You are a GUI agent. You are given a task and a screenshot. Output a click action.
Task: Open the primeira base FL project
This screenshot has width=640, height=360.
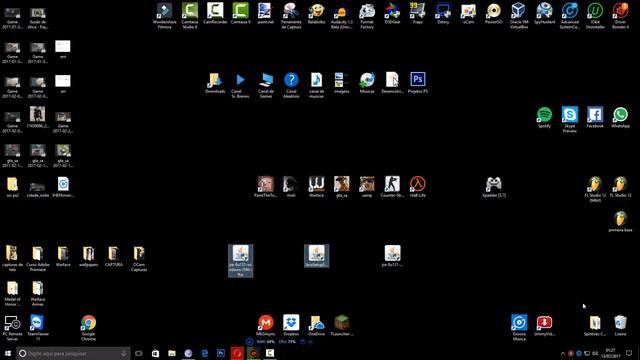point(620,222)
